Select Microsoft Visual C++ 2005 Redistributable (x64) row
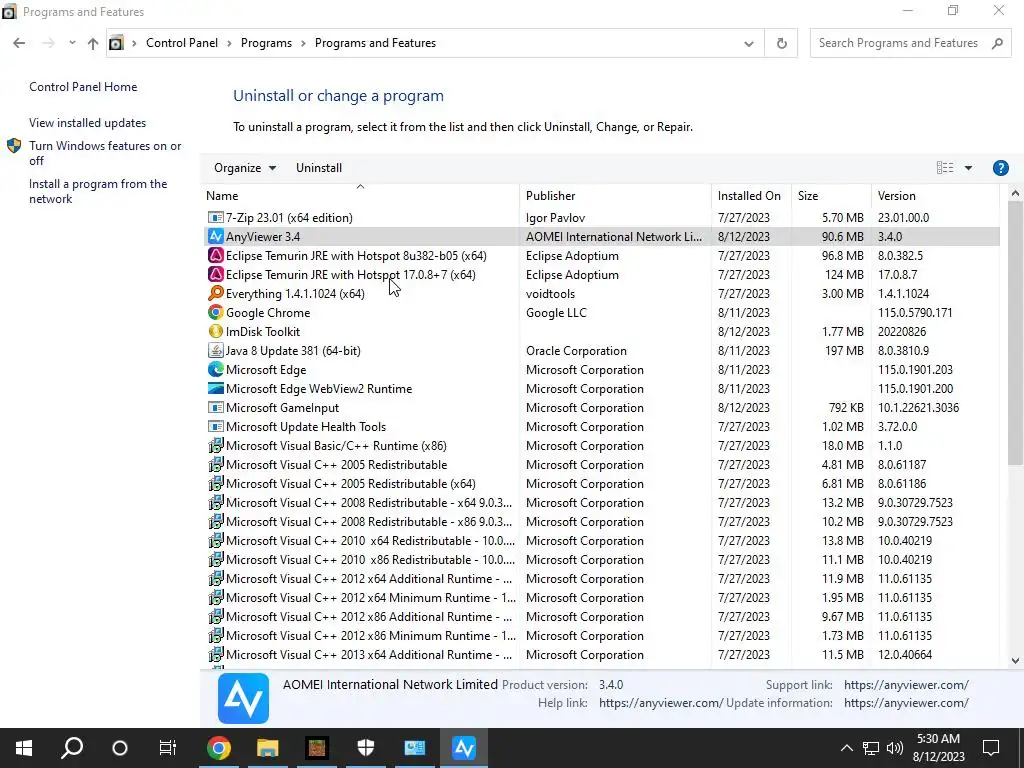This screenshot has height=768, width=1024. click(x=601, y=484)
